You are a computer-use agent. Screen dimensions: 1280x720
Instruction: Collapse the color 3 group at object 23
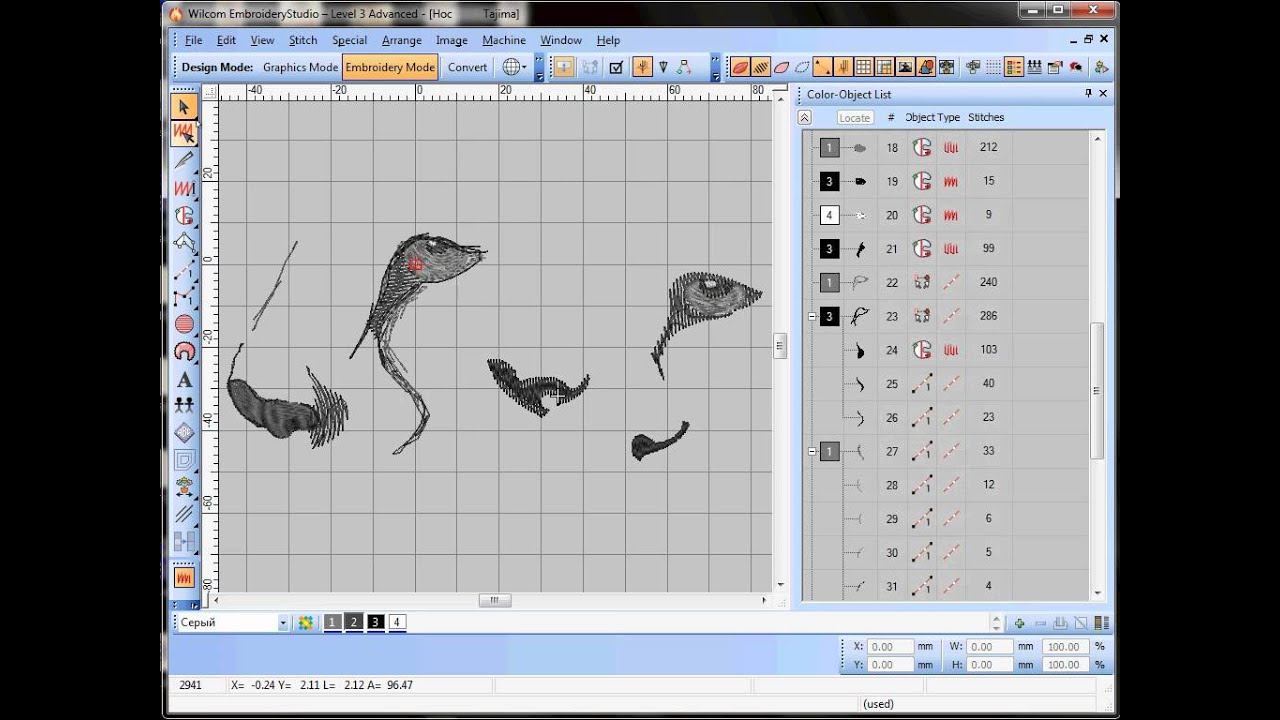pos(812,316)
